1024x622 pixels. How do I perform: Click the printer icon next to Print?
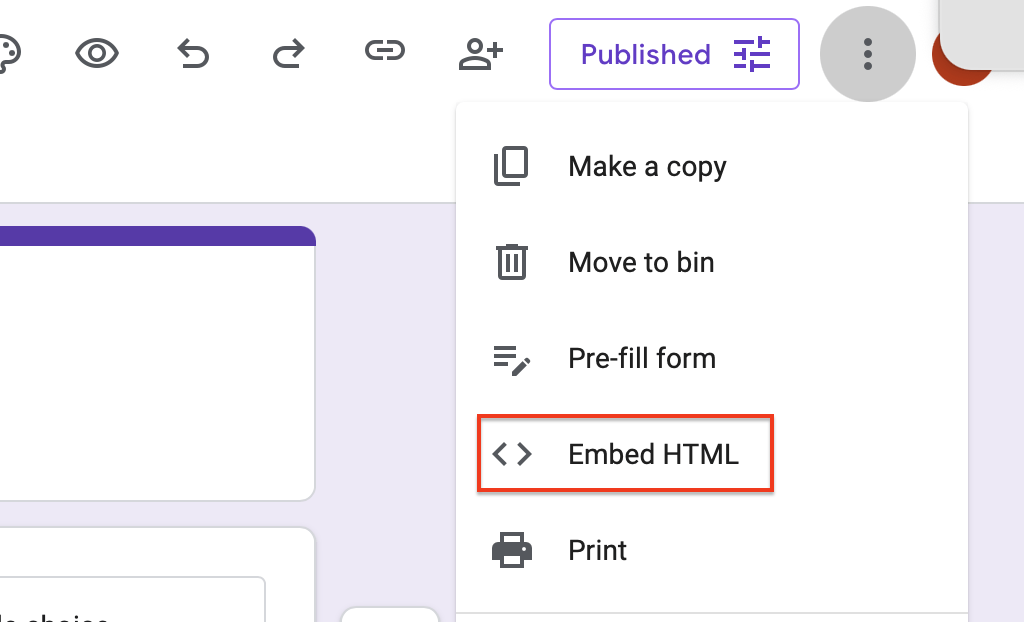coord(512,549)
